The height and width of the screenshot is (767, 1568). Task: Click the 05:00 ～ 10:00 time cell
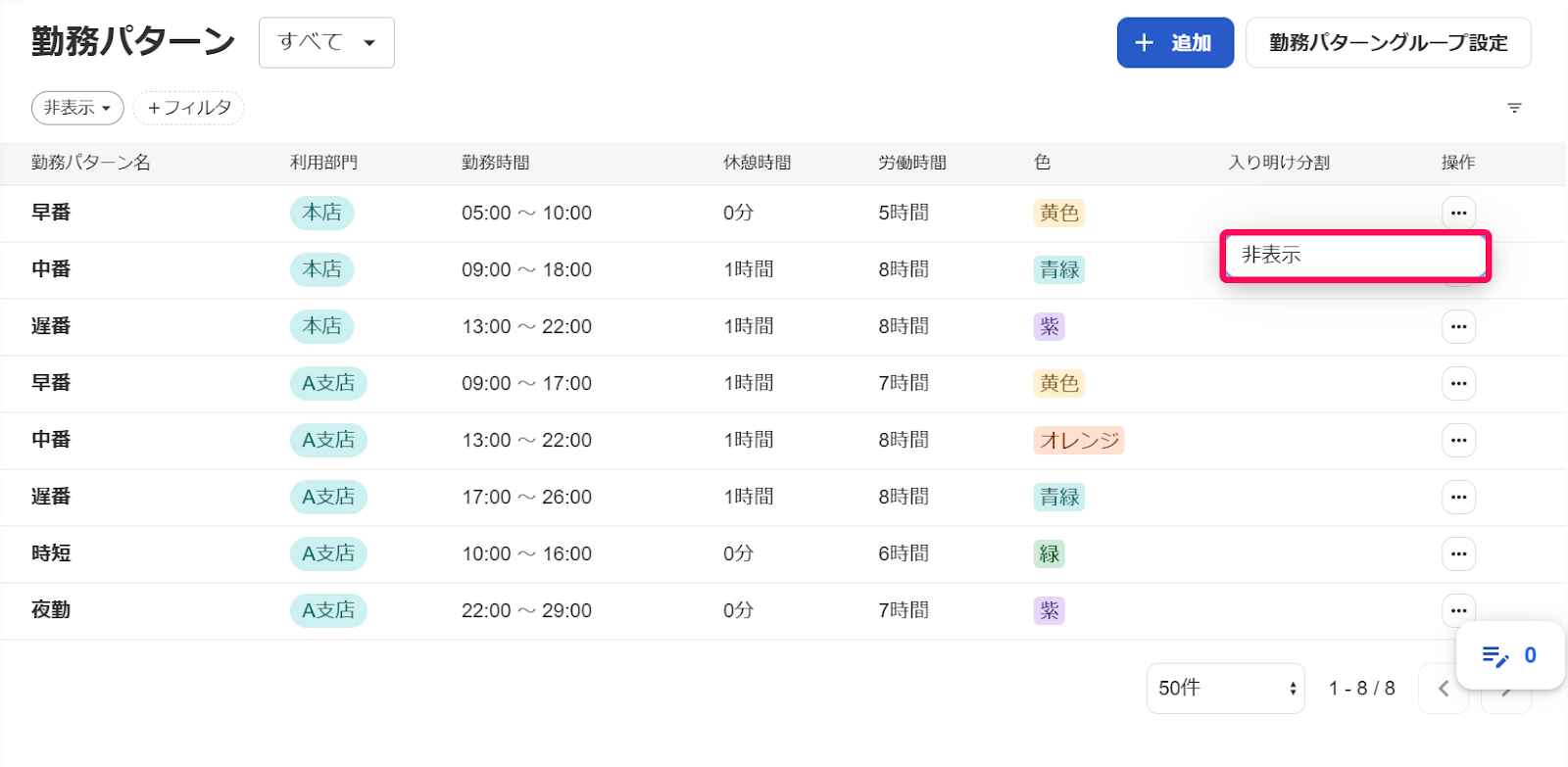526,213
